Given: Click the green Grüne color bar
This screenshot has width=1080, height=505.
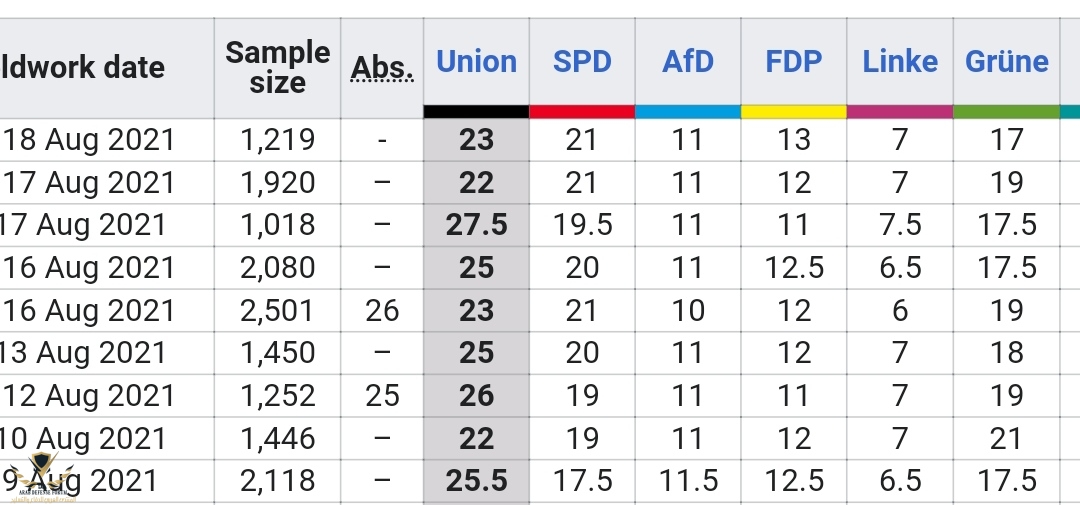Looking at the screenshot, I should pyautogui.click(x=1006, y=112).
